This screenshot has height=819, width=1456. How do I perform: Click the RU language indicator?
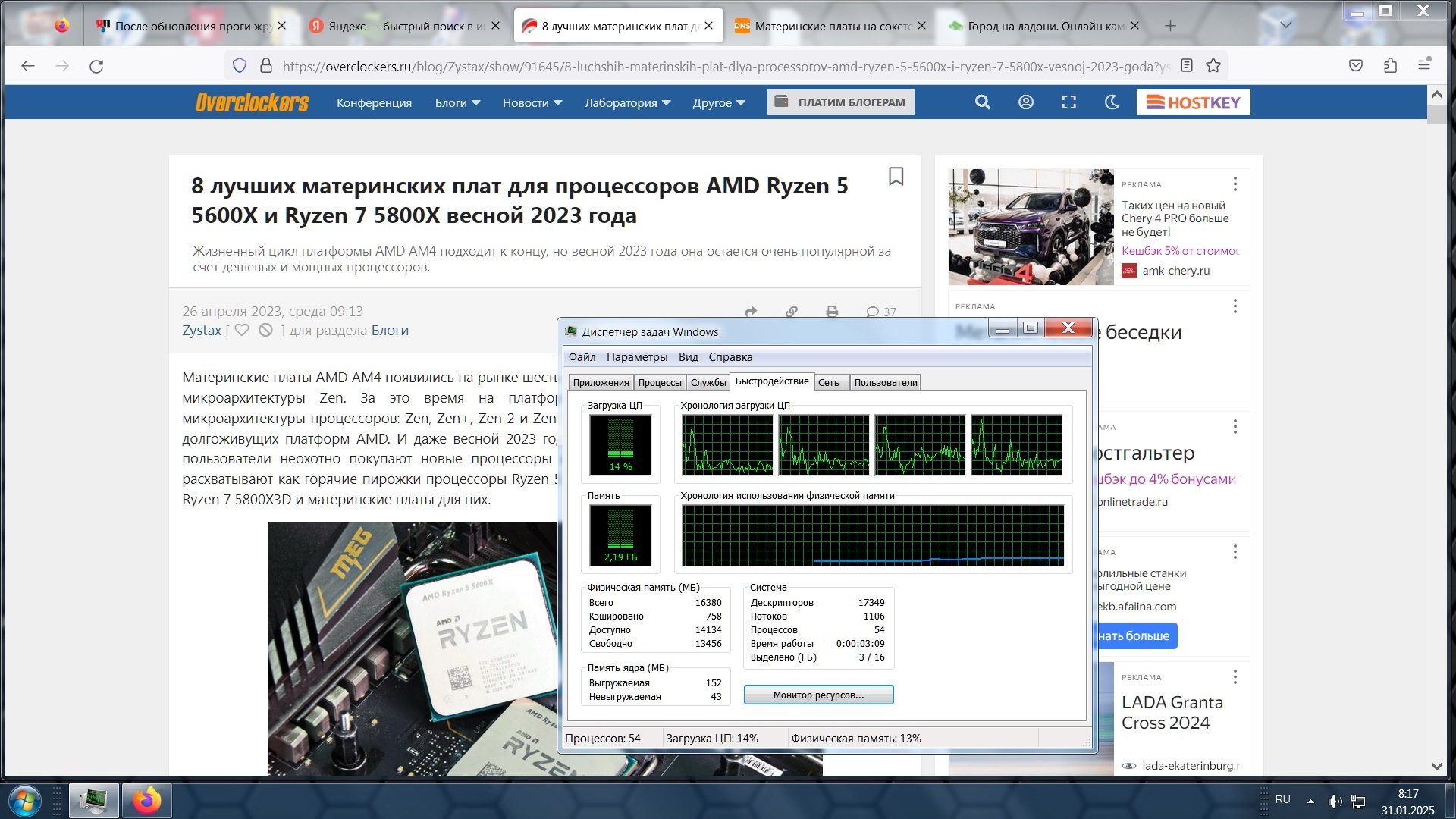point(1282,799)
